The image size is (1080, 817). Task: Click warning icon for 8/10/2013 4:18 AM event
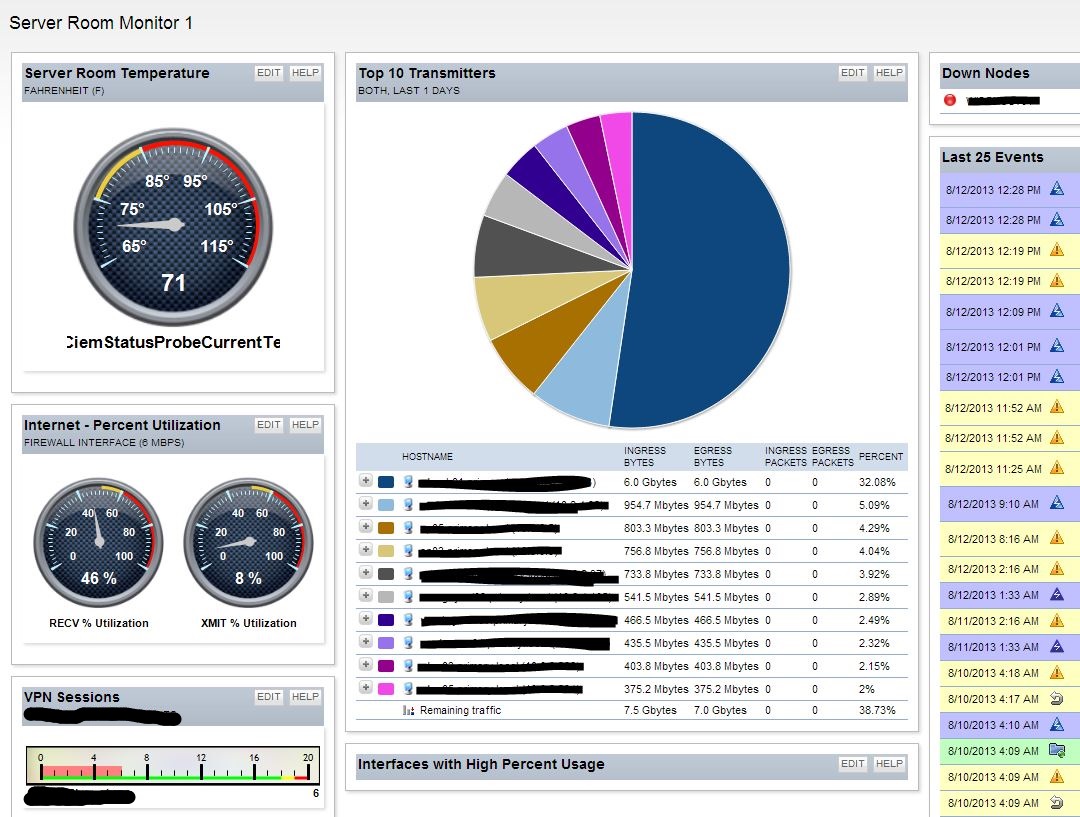(x=1057, y=672)
